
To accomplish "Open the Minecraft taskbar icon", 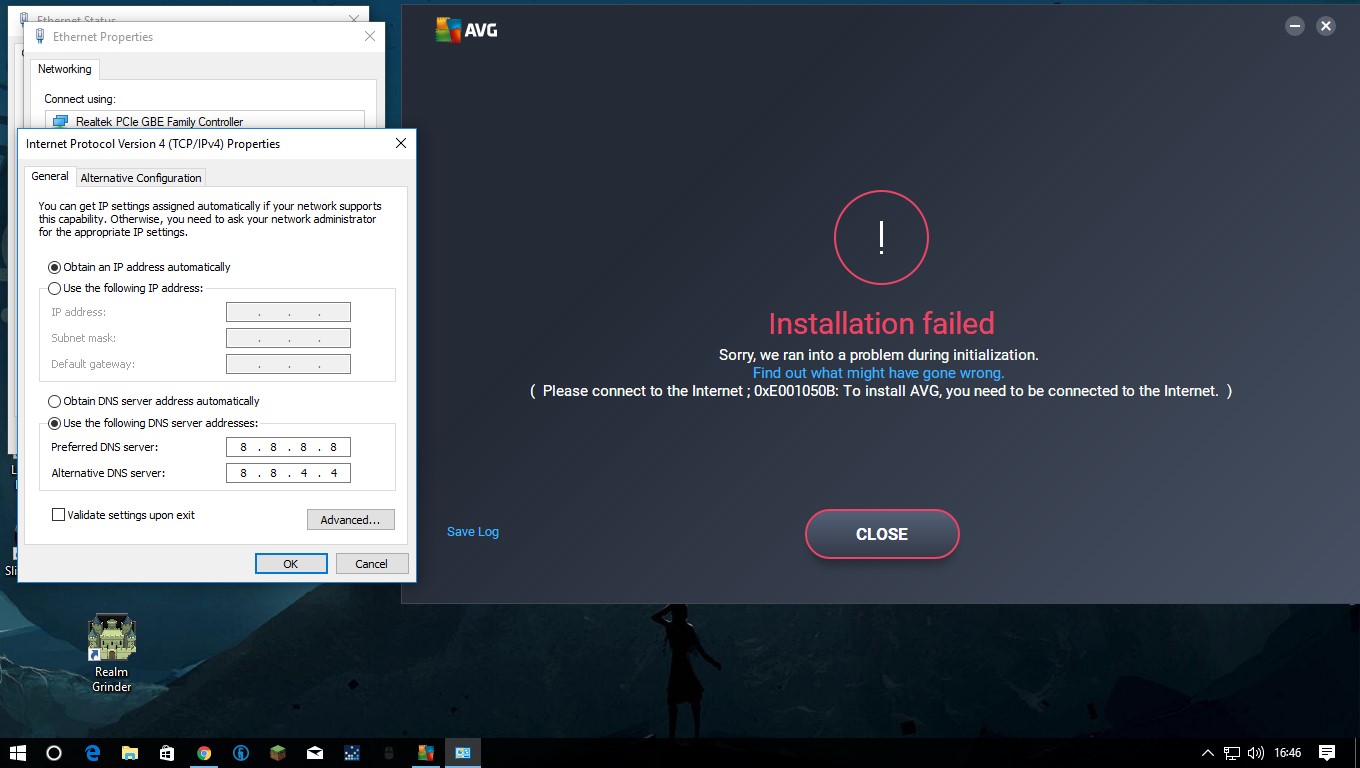I will pyautogui.click(x=278, y=753).
